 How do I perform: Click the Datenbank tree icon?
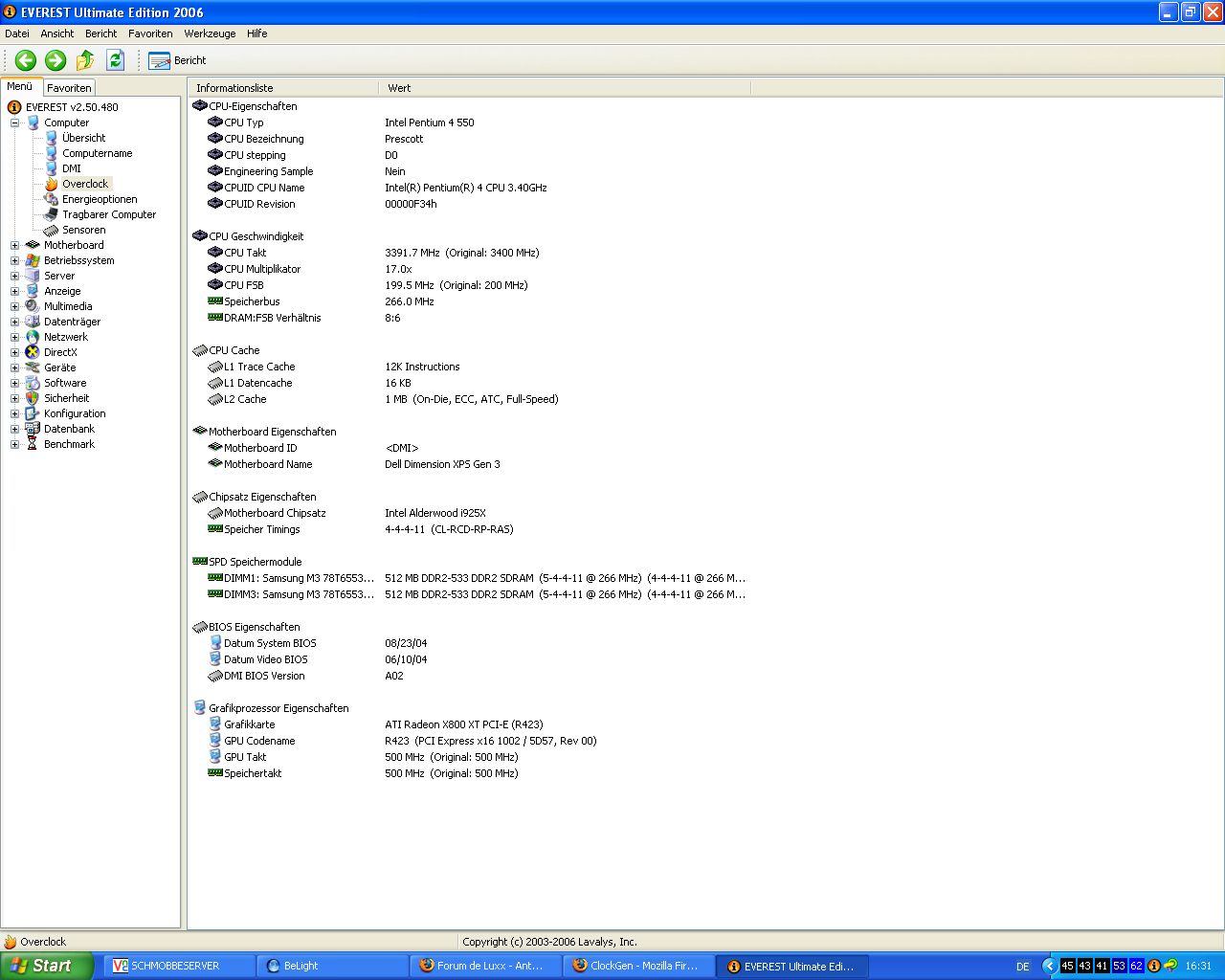(x=33, y=429)
